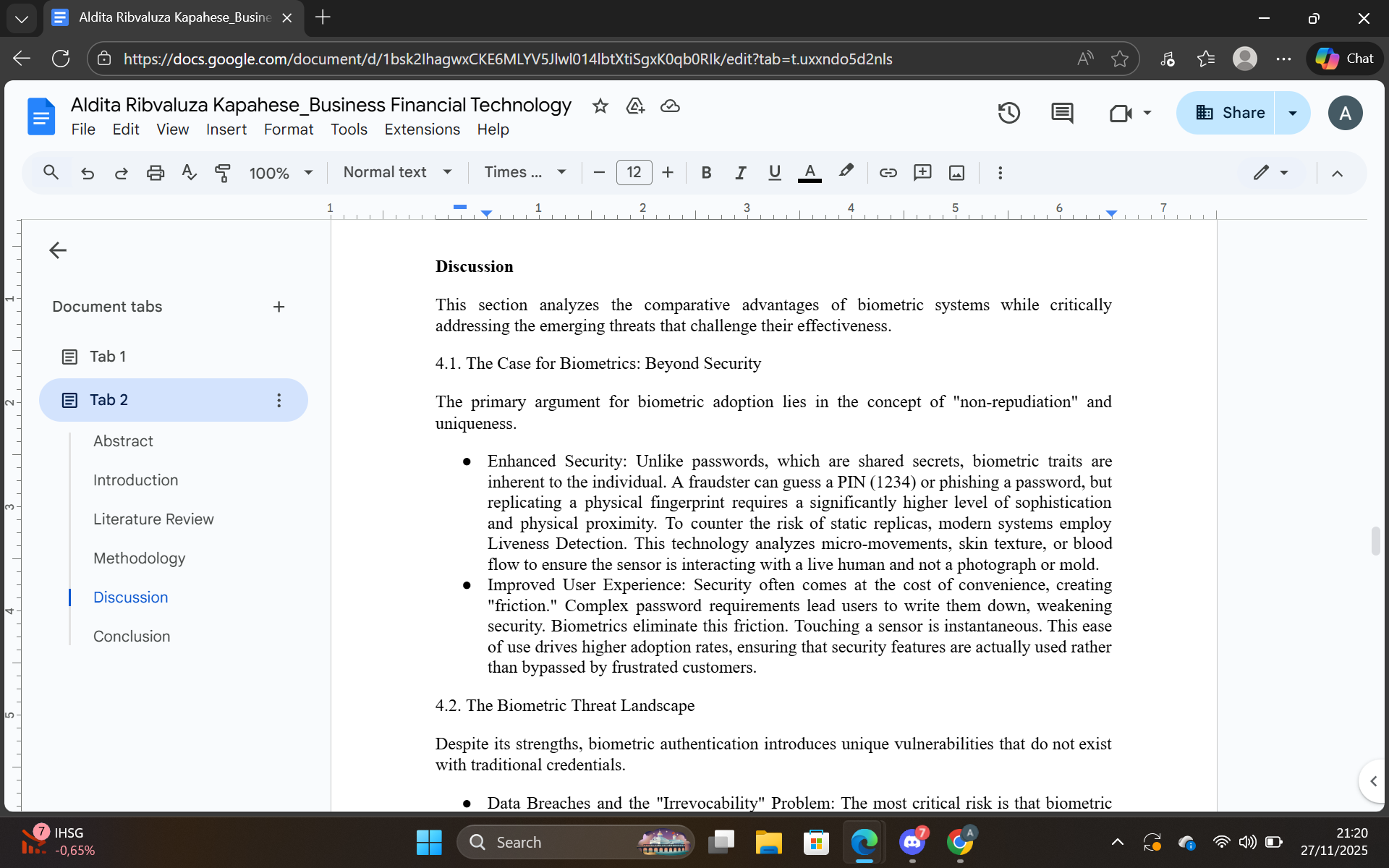Toggle italic formatting

[740, 173]
